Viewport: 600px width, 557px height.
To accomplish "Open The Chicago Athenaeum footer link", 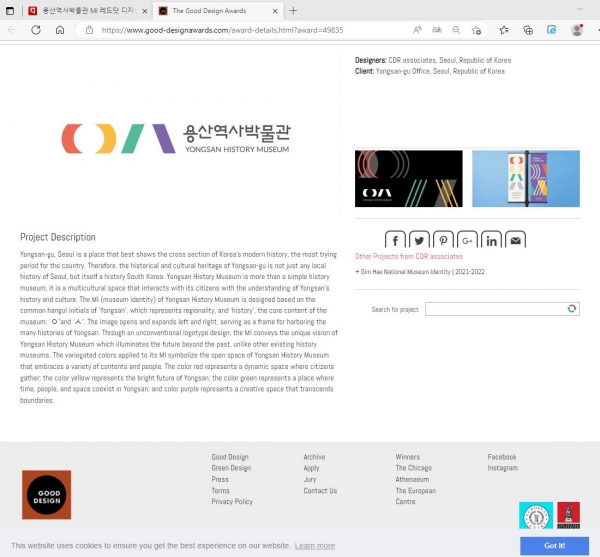I will pyautogui.click(x=414, y=474).
